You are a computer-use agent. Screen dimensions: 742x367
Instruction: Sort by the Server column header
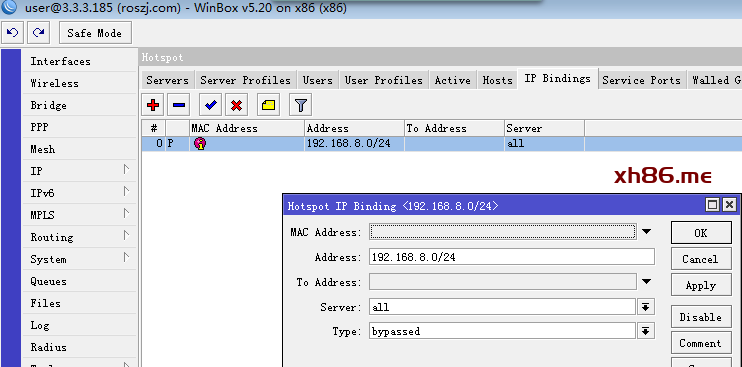click(544, 128)
